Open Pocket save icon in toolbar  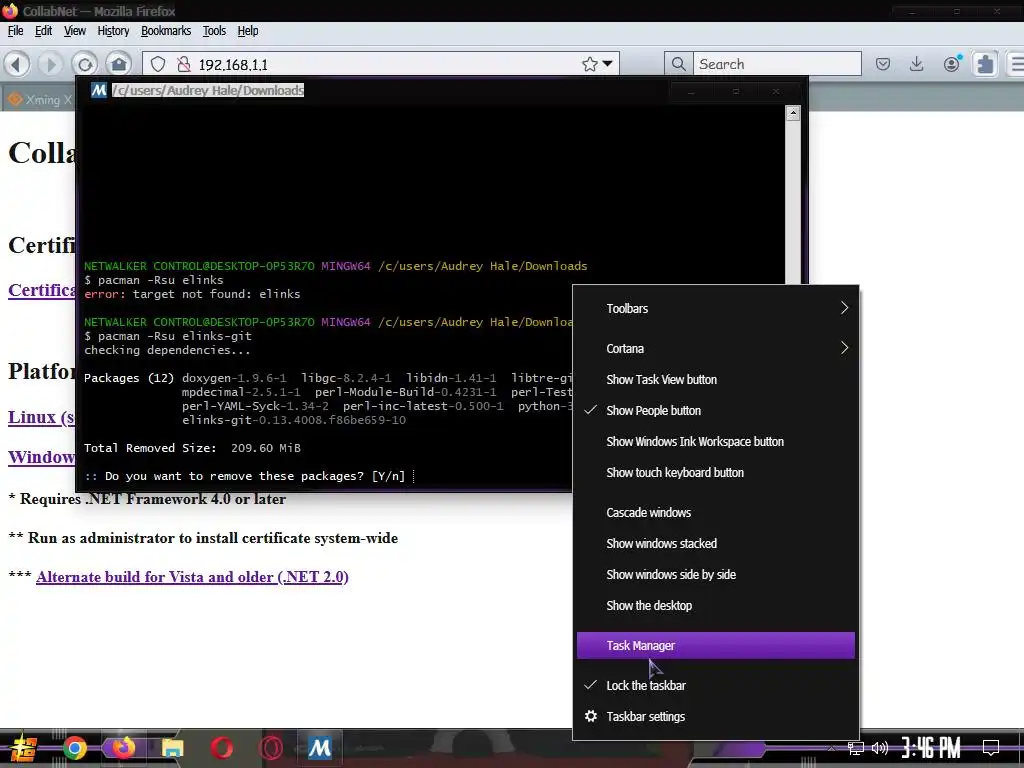click(883, 64)
